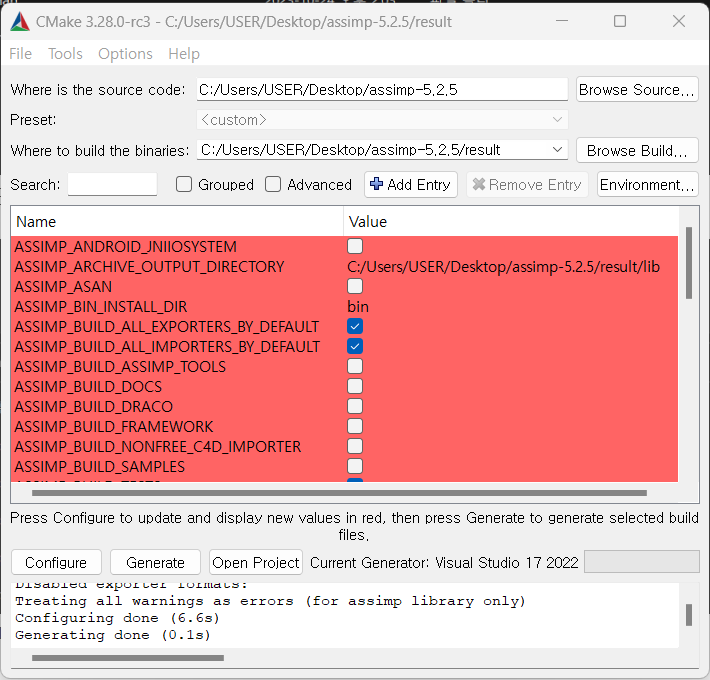Click Browse Source button
The image size is (710, 680).
[x=637, y=89]
